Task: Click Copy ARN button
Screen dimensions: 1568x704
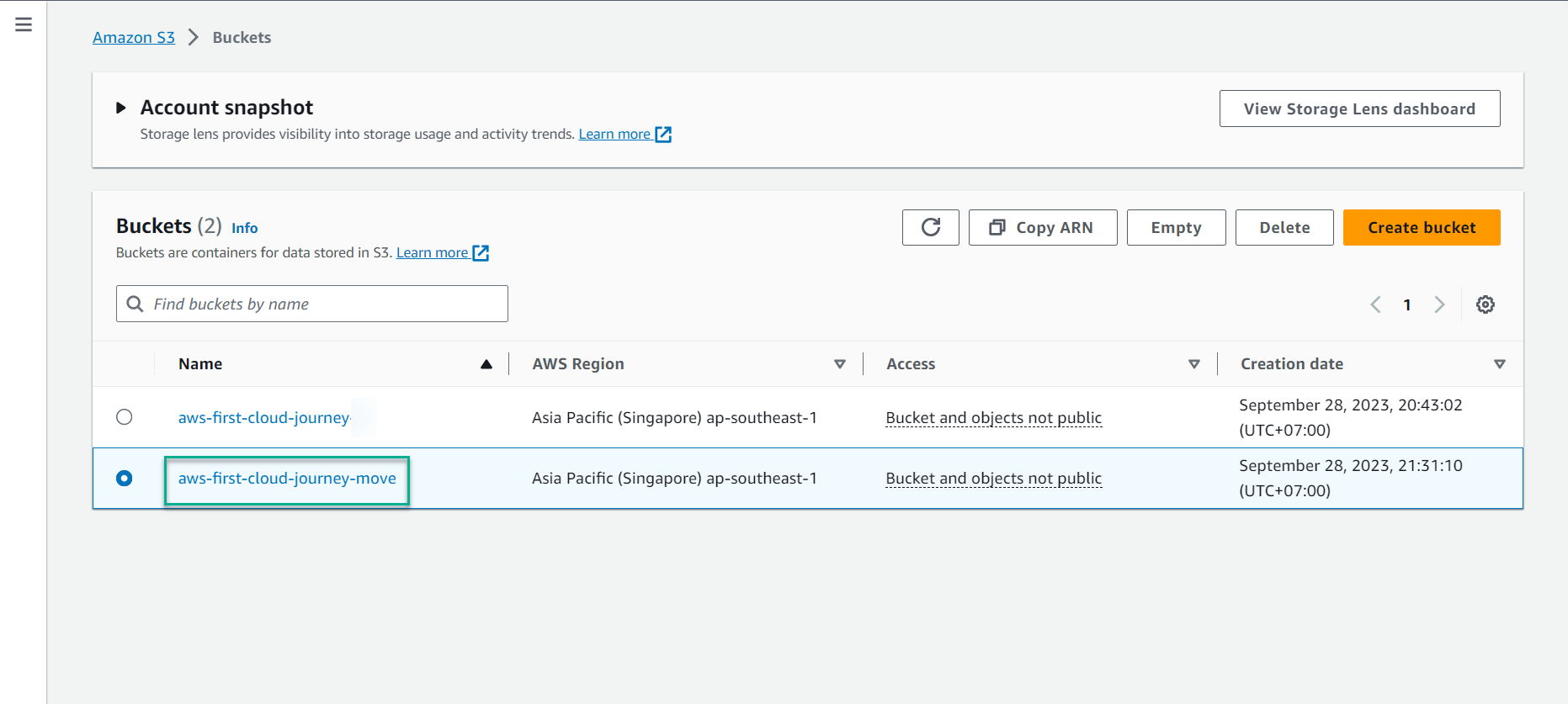Action: coord(1043,227)
